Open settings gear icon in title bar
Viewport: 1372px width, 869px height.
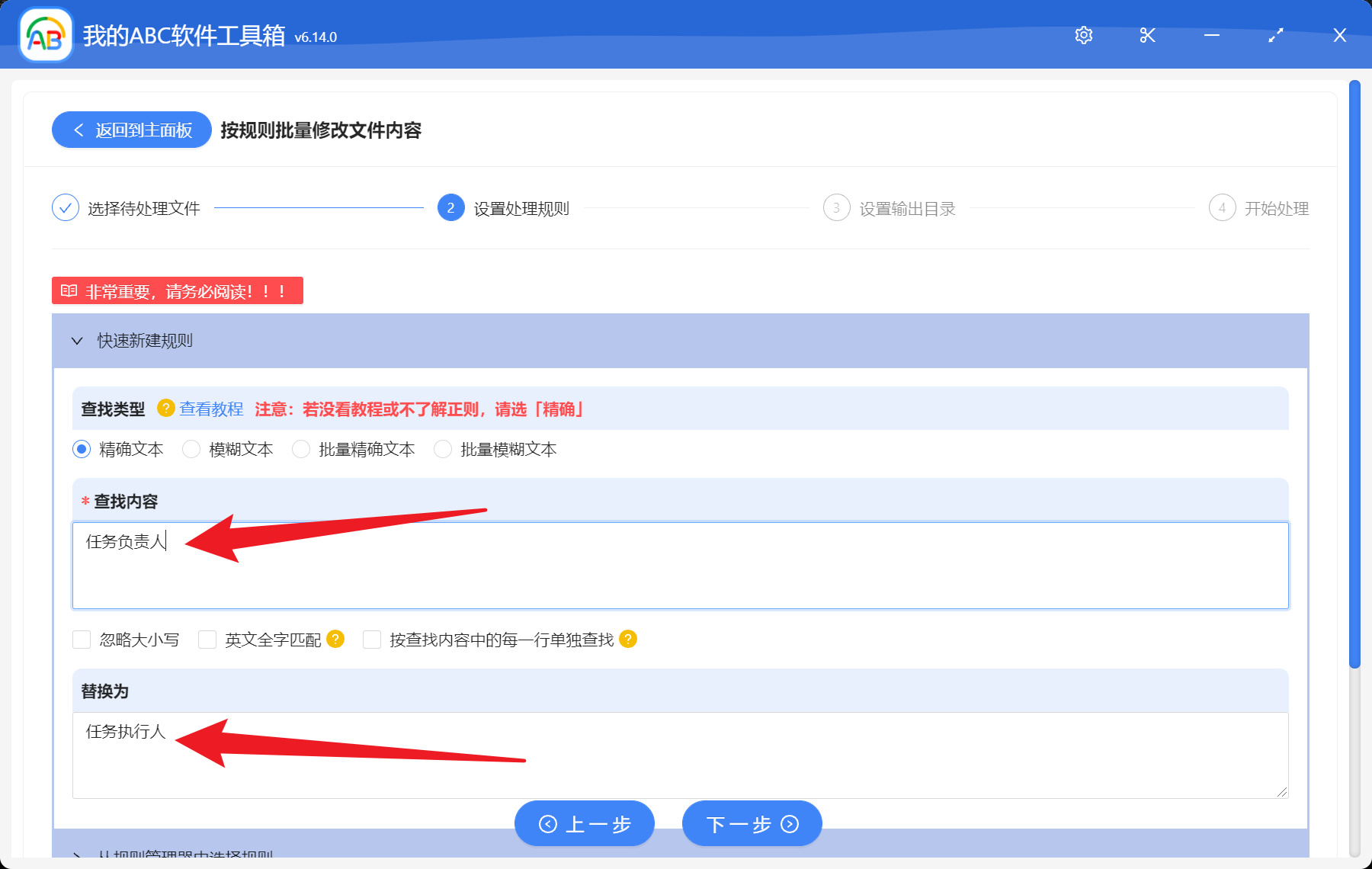point(1083,35)
